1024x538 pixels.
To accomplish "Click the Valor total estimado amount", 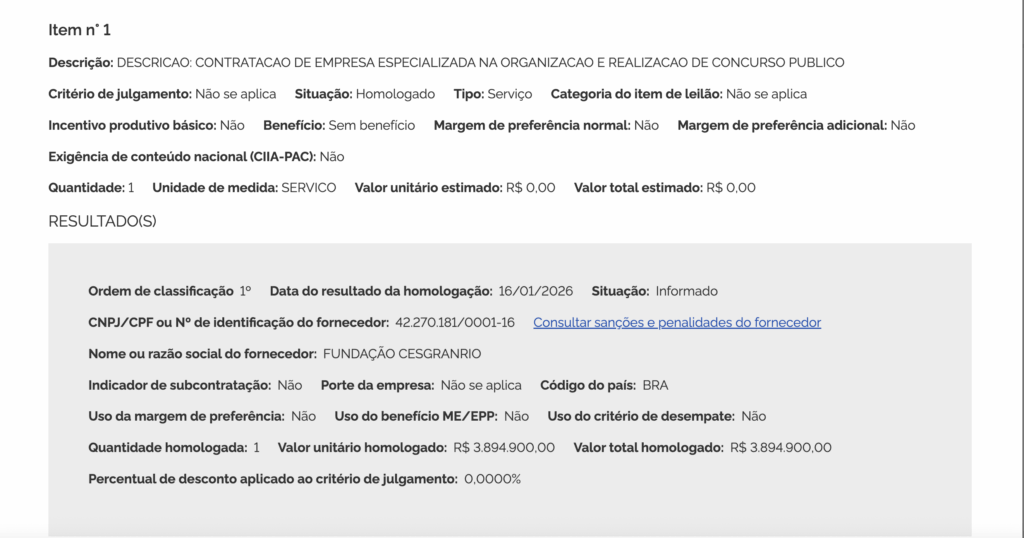I will (731, 188).
